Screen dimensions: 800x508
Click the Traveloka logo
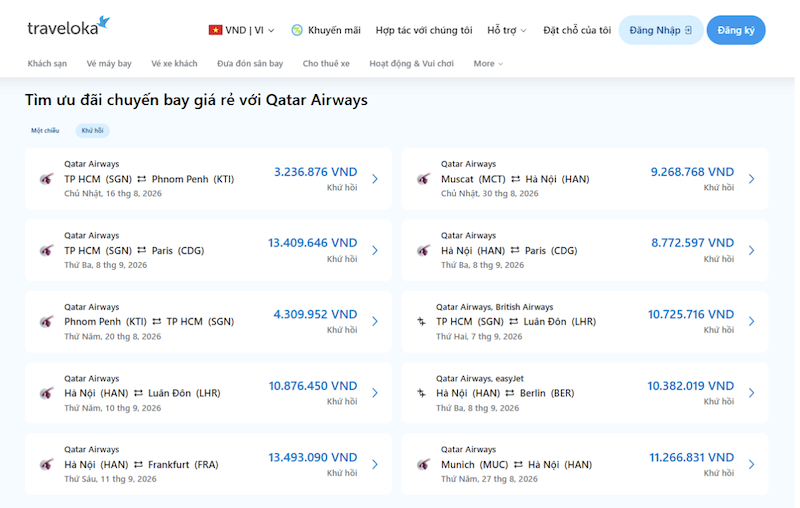click(68, 27)
